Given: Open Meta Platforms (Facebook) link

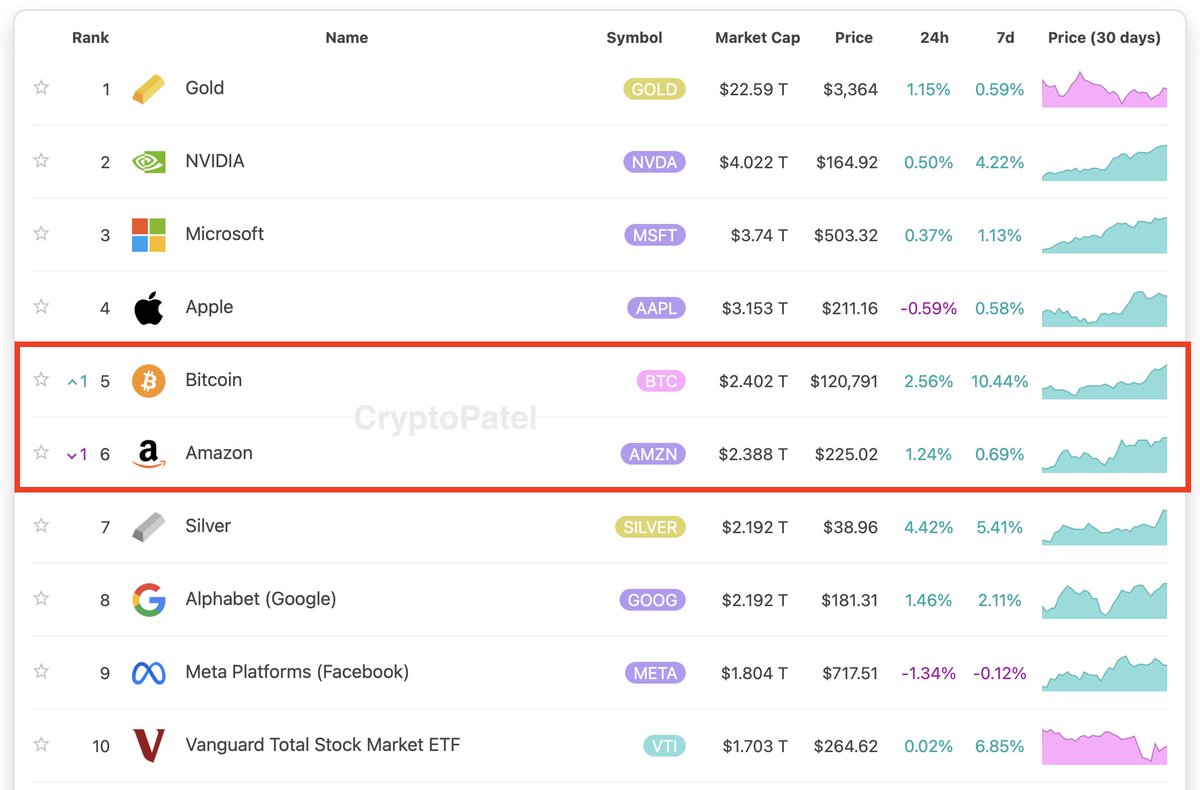Looking at the screenshot, I should (x=297, y=672).
